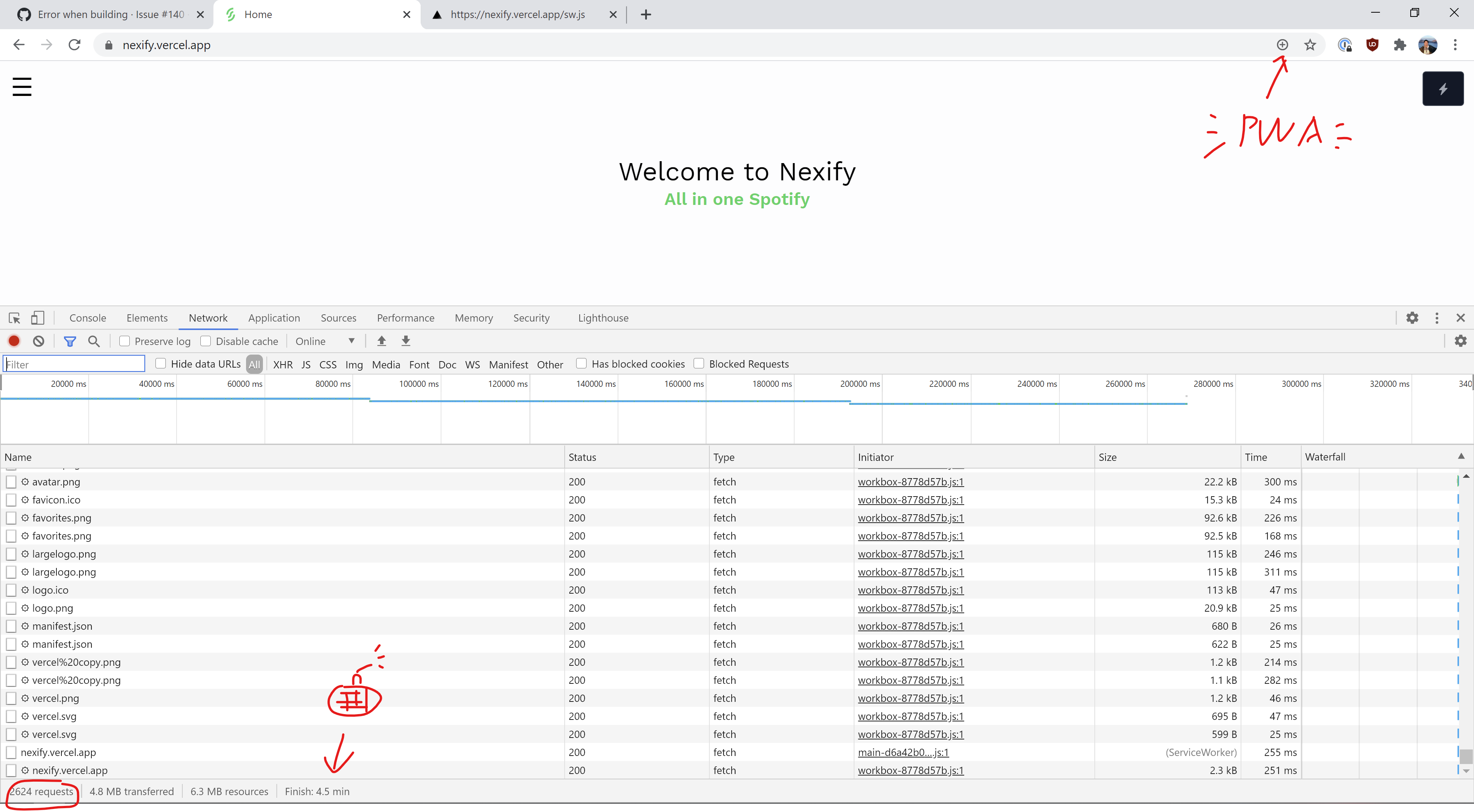This screenshot has height=812, width=1474.
Task: Open the DevTools three-dot menu
Action: [1437, 318]
